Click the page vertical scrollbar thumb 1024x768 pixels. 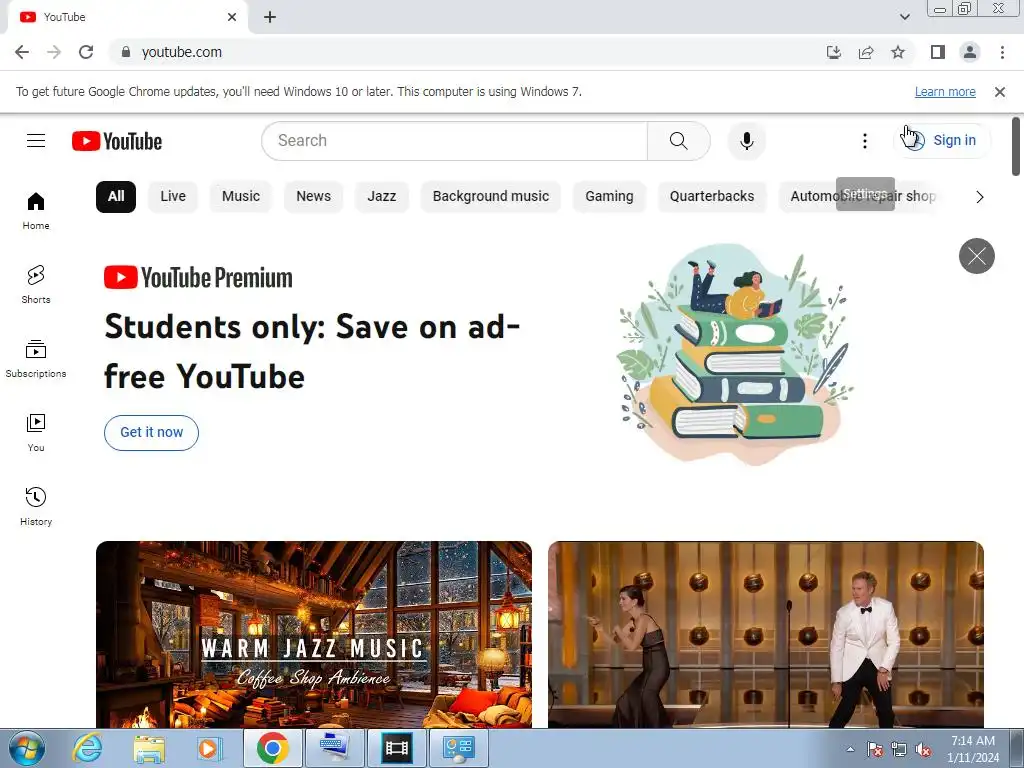1016,147
